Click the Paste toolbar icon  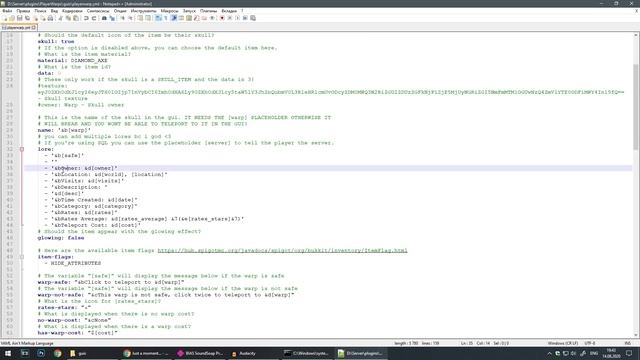(x=76, y=18)
